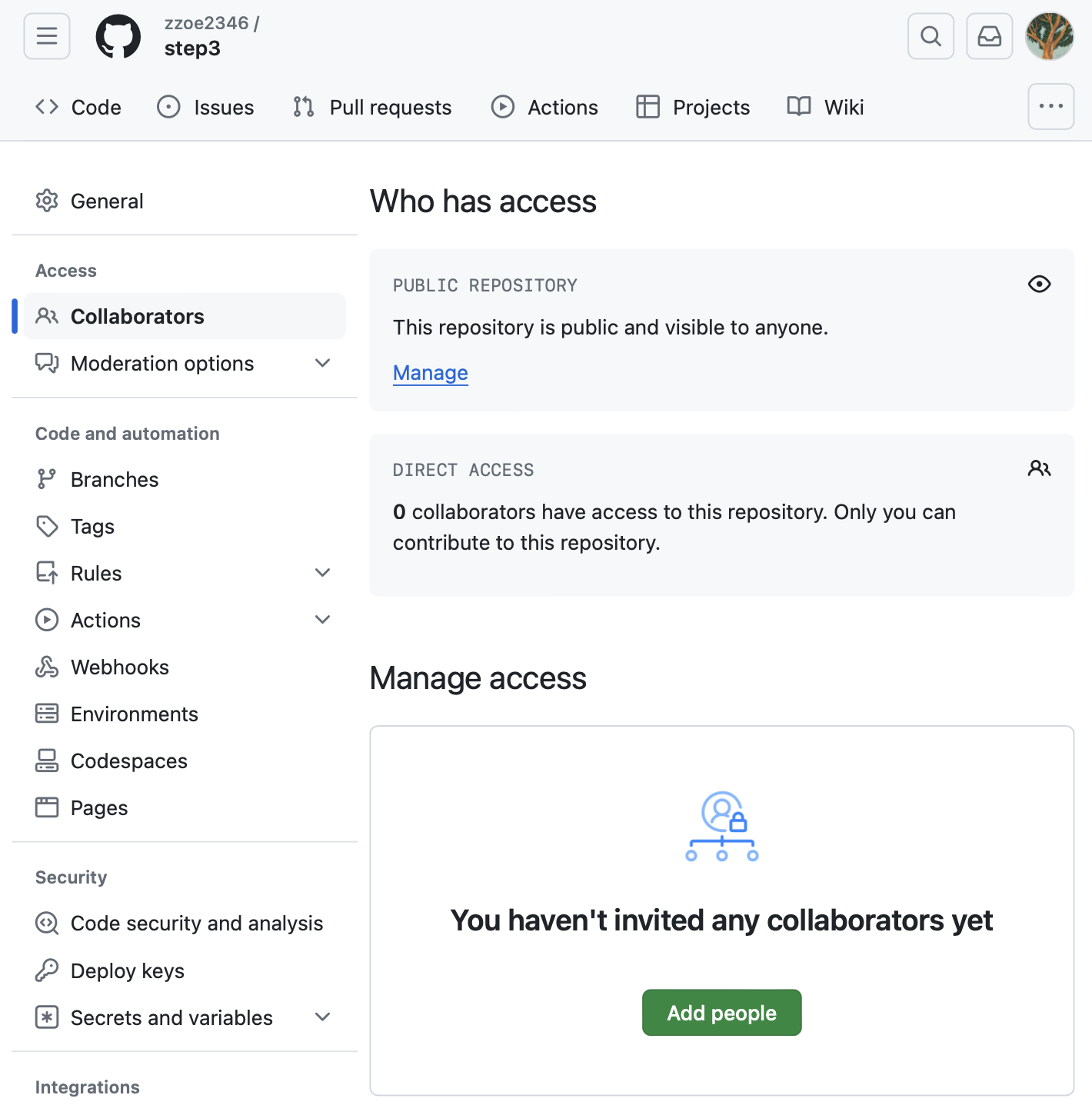
Task: Click the Deploy keys key icon
Action: tap(47, 970)
